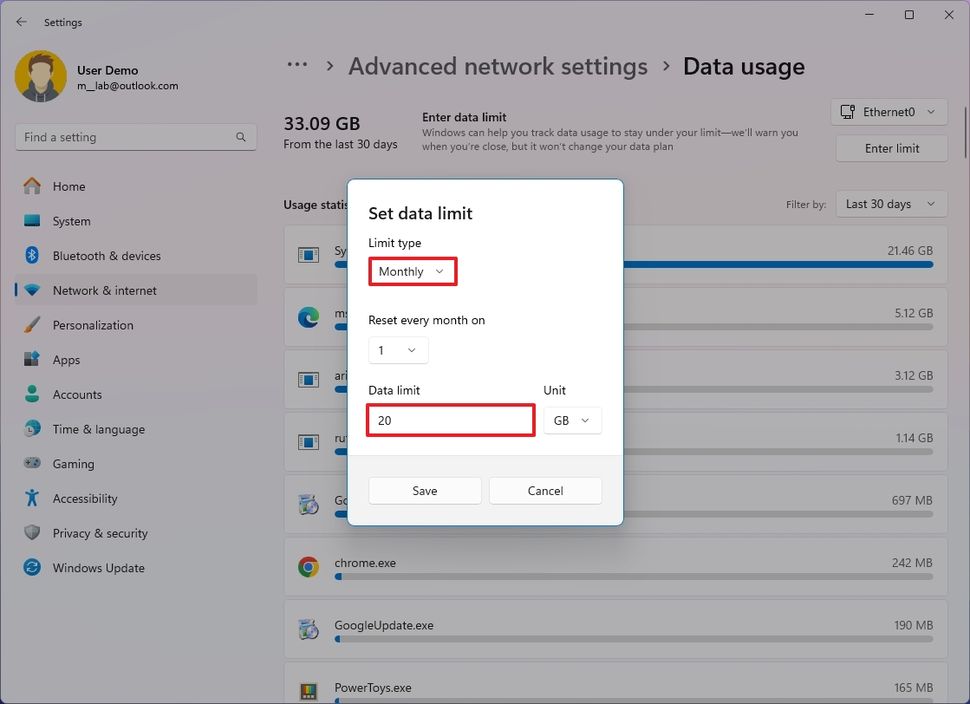Click the back arrow at top left

(x=20, y=21)
